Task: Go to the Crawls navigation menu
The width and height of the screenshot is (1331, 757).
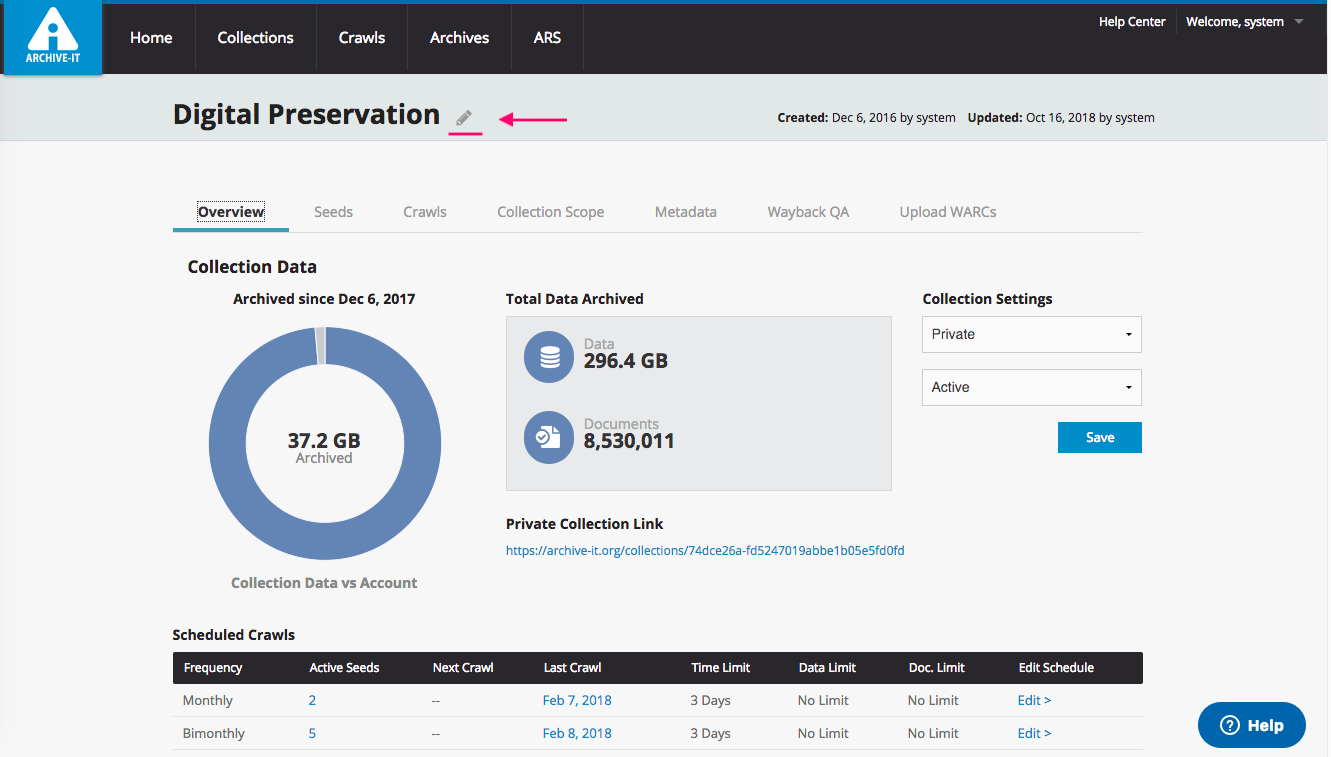Action: coord(362,38)
